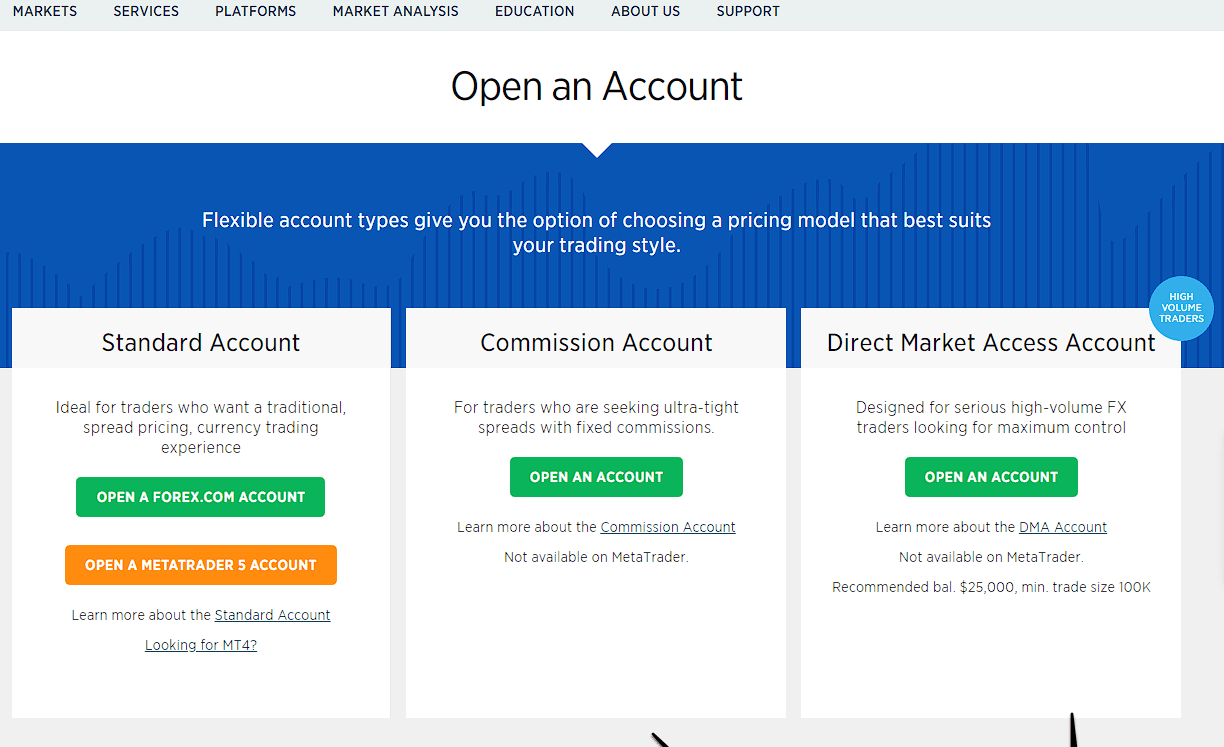Click 'For traders who are seeking ultra-tight' description

pos(596,417)
